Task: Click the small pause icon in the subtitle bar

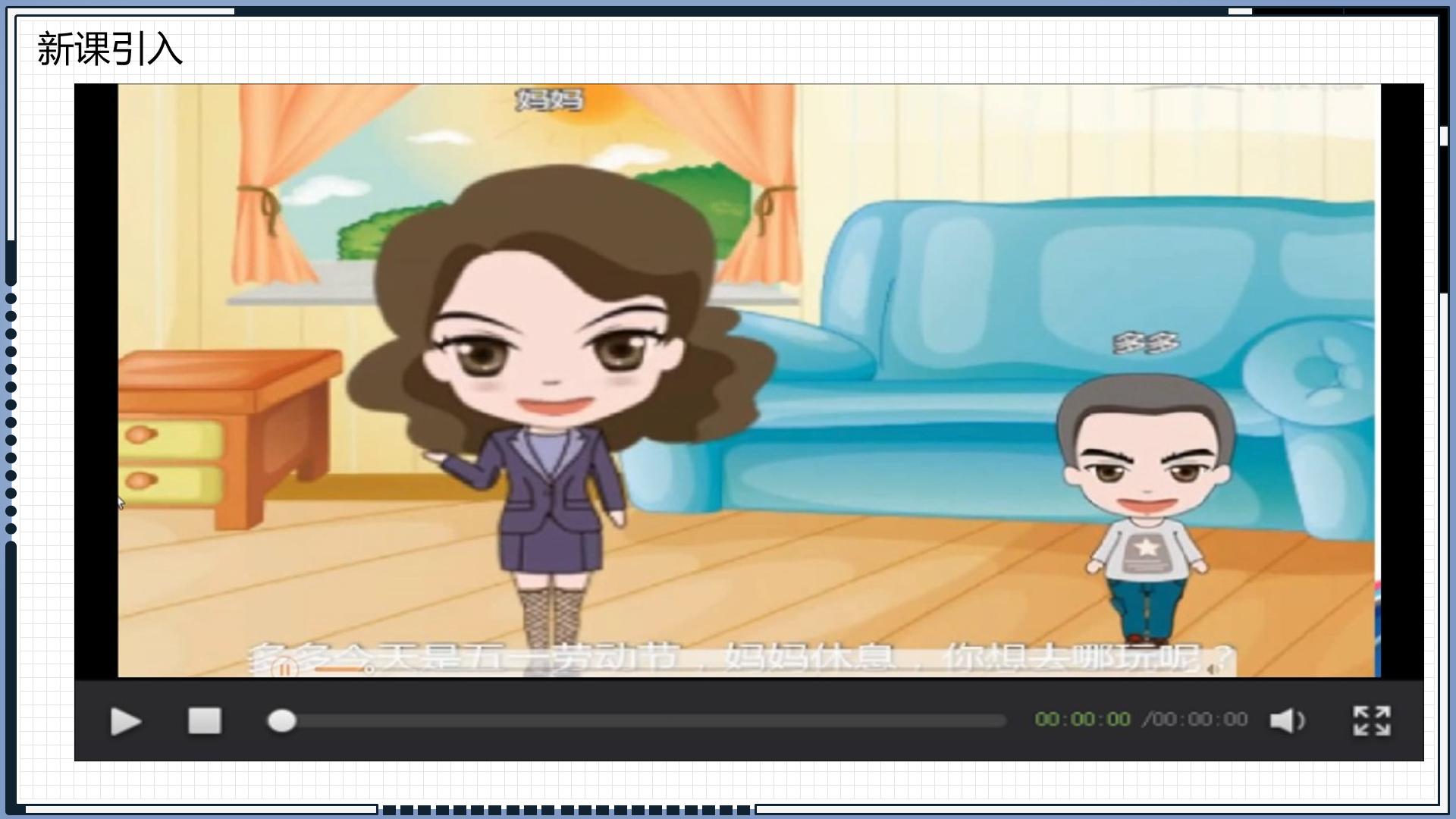Action: [285, 669]
